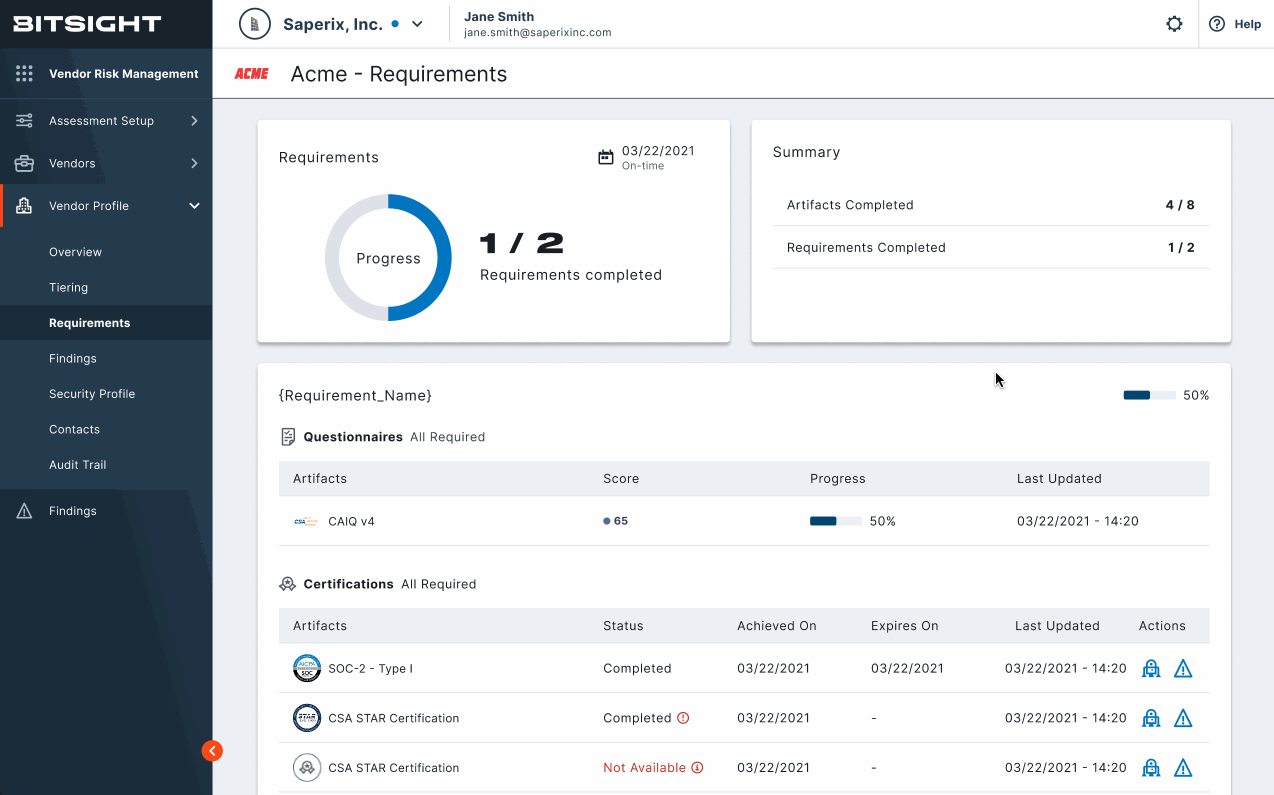This screenshot has height=795, width=1274.
Task: Click the robot action icon in SOC-2 row
Action: click(1151, 668)
